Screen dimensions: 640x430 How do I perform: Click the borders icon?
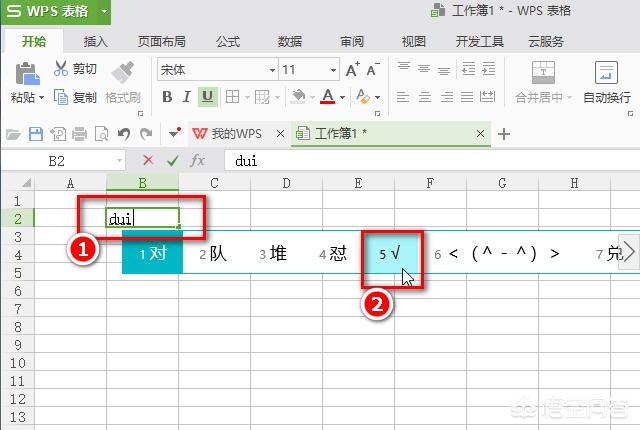coord(232,97)
